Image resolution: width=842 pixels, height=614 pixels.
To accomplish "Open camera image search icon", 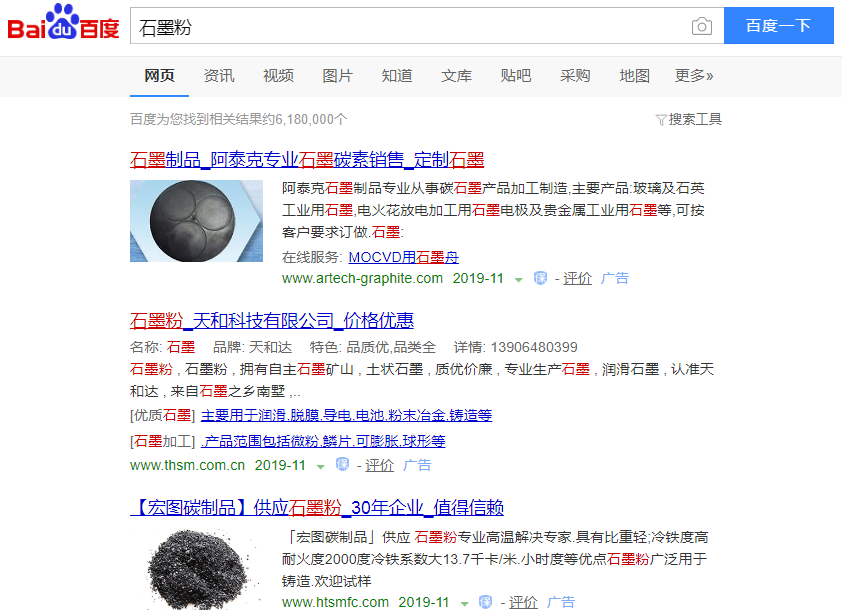I will [701, 26].
